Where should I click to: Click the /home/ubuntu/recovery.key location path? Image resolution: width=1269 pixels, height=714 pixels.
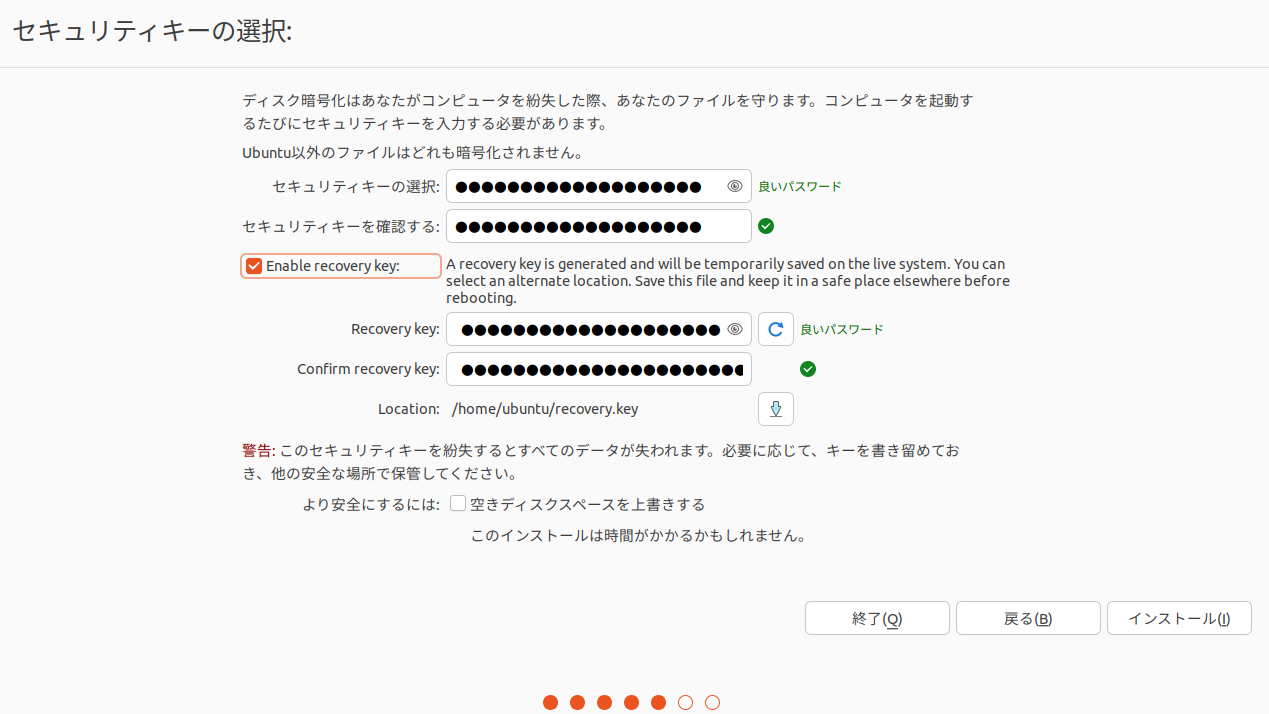click(x=545, y=408)
